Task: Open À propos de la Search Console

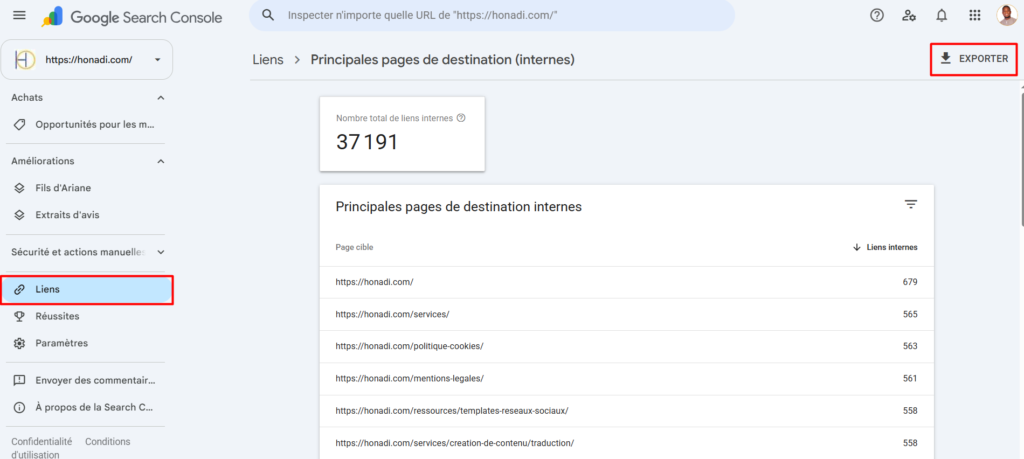Action: [86, 407]
